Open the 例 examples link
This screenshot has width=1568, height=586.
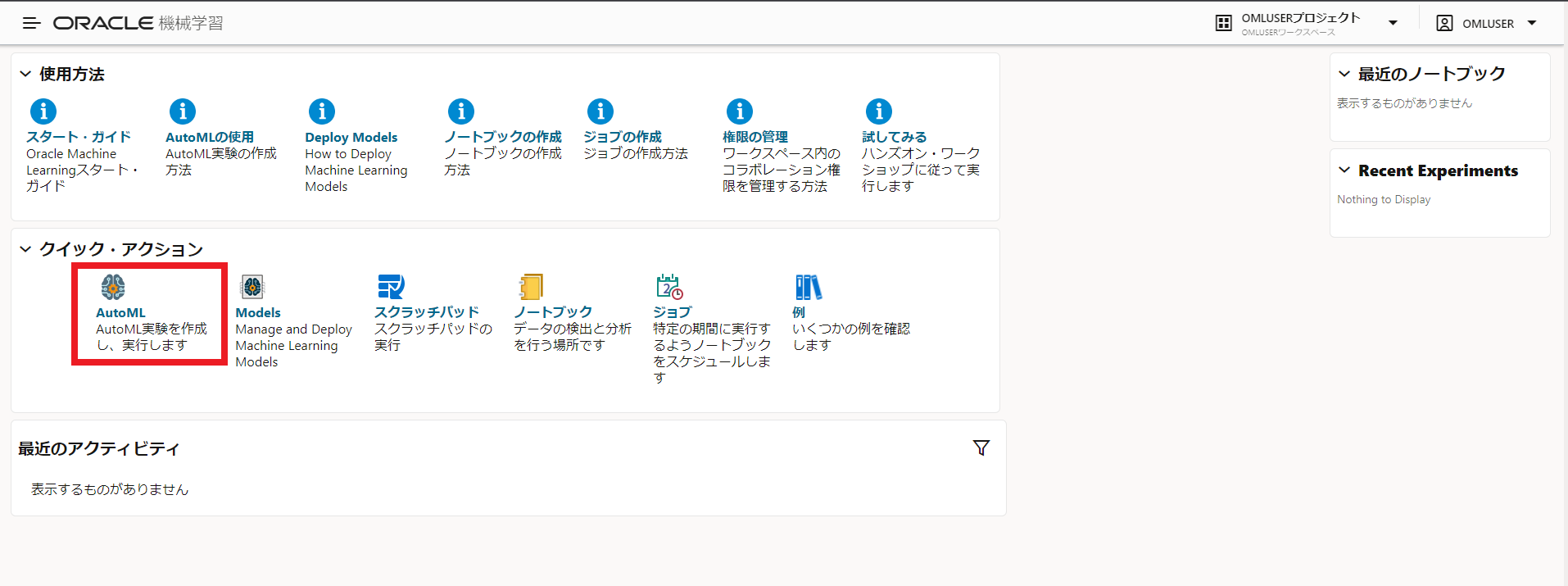pyautogui.click(x=799, y=312)
